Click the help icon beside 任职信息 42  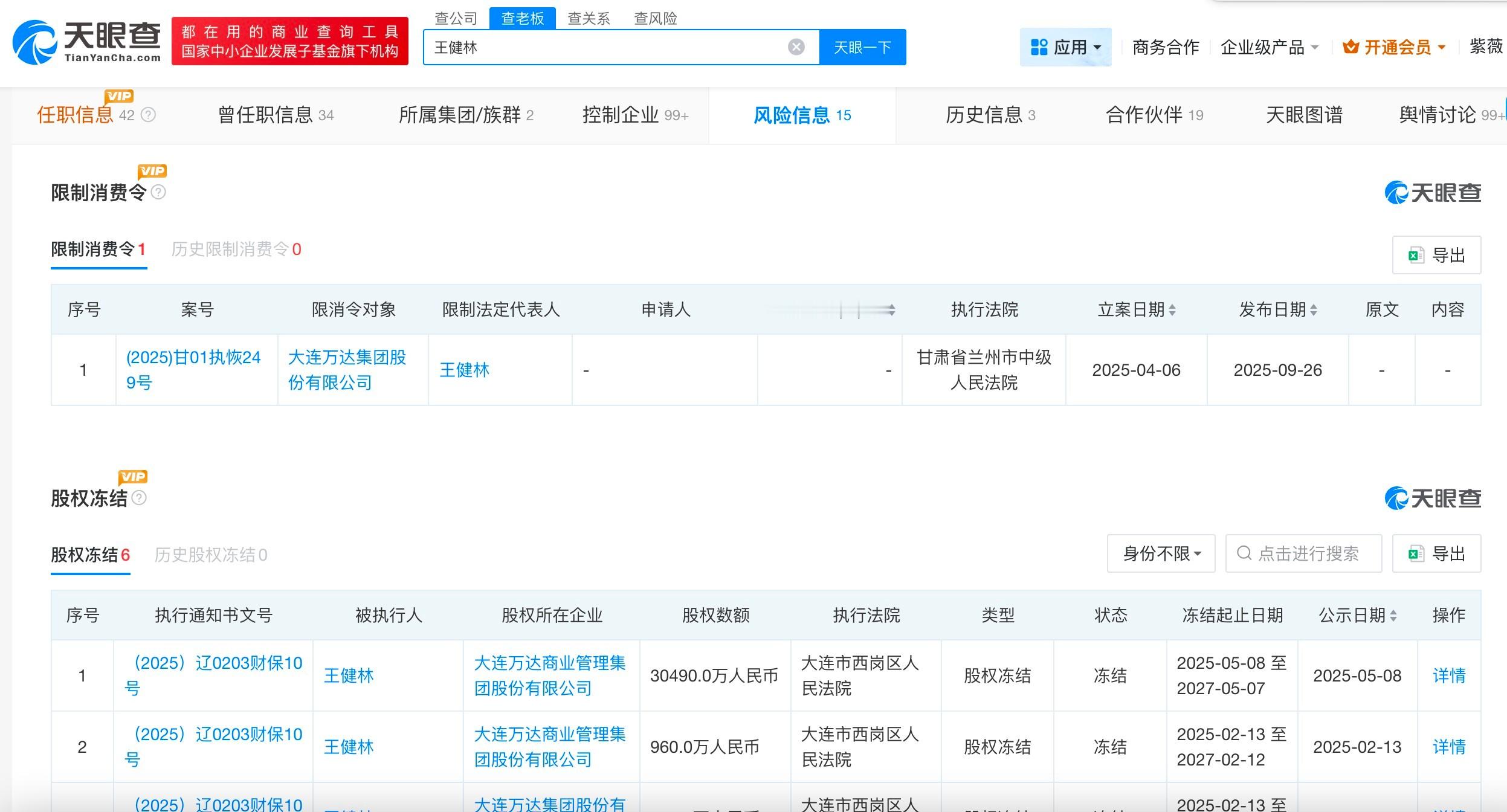coord(148,115)
